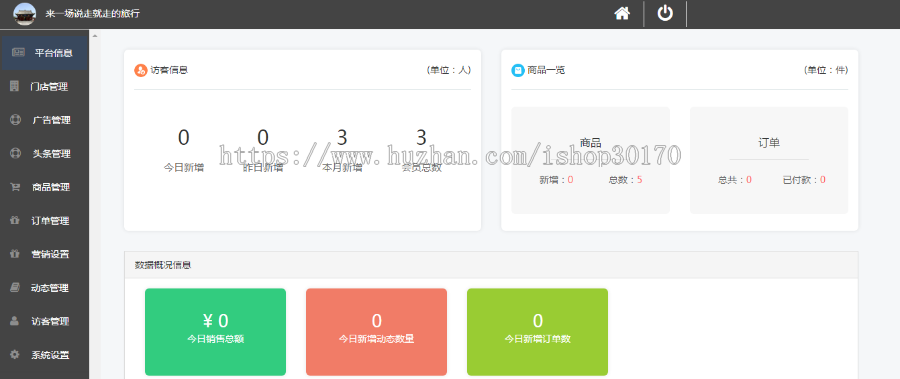Click the 访客信息 title text
Viewport: 900px width, 379px height.
169,70
